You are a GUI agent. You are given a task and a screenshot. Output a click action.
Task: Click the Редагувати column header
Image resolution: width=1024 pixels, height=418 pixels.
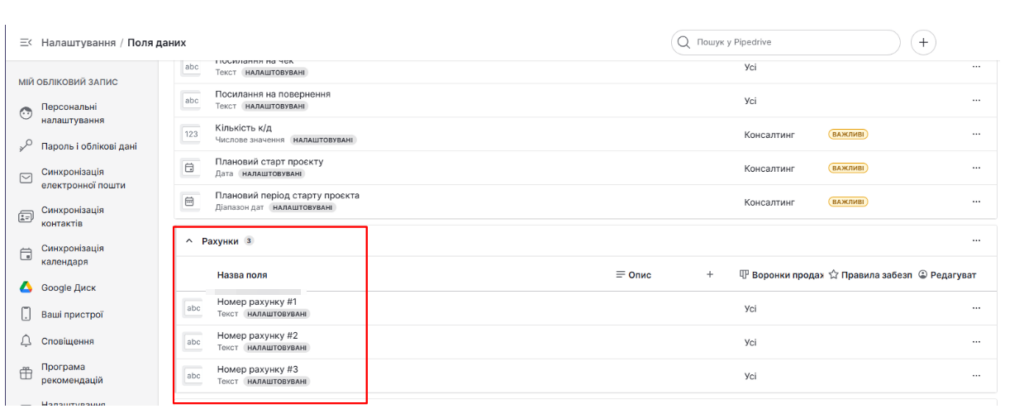coord(947,275)
